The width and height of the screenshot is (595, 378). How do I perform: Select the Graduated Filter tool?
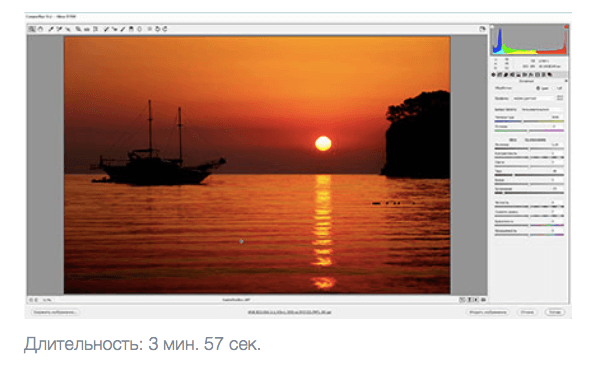point(131,29)
